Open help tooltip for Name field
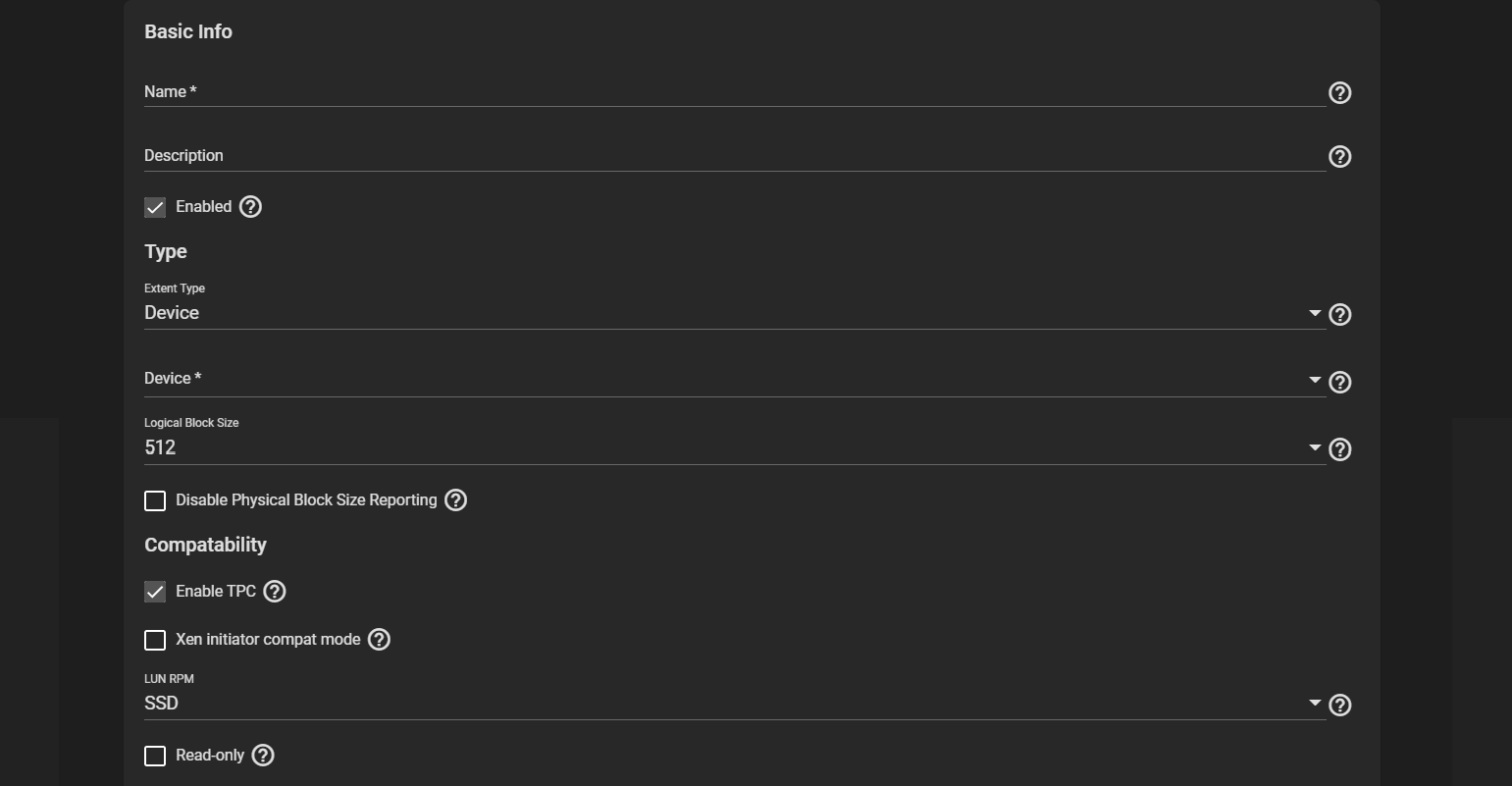The height and width of the screenshot is (786, 1512). point(1339,92)
